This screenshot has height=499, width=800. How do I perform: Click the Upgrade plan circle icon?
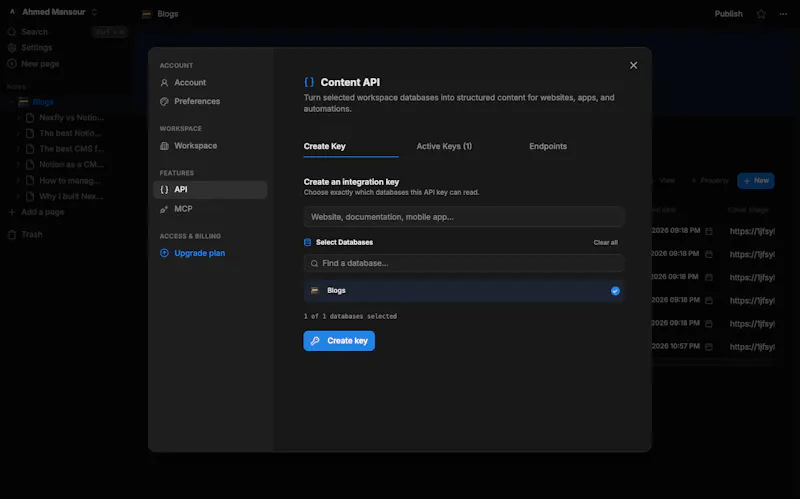coord(164,253)
